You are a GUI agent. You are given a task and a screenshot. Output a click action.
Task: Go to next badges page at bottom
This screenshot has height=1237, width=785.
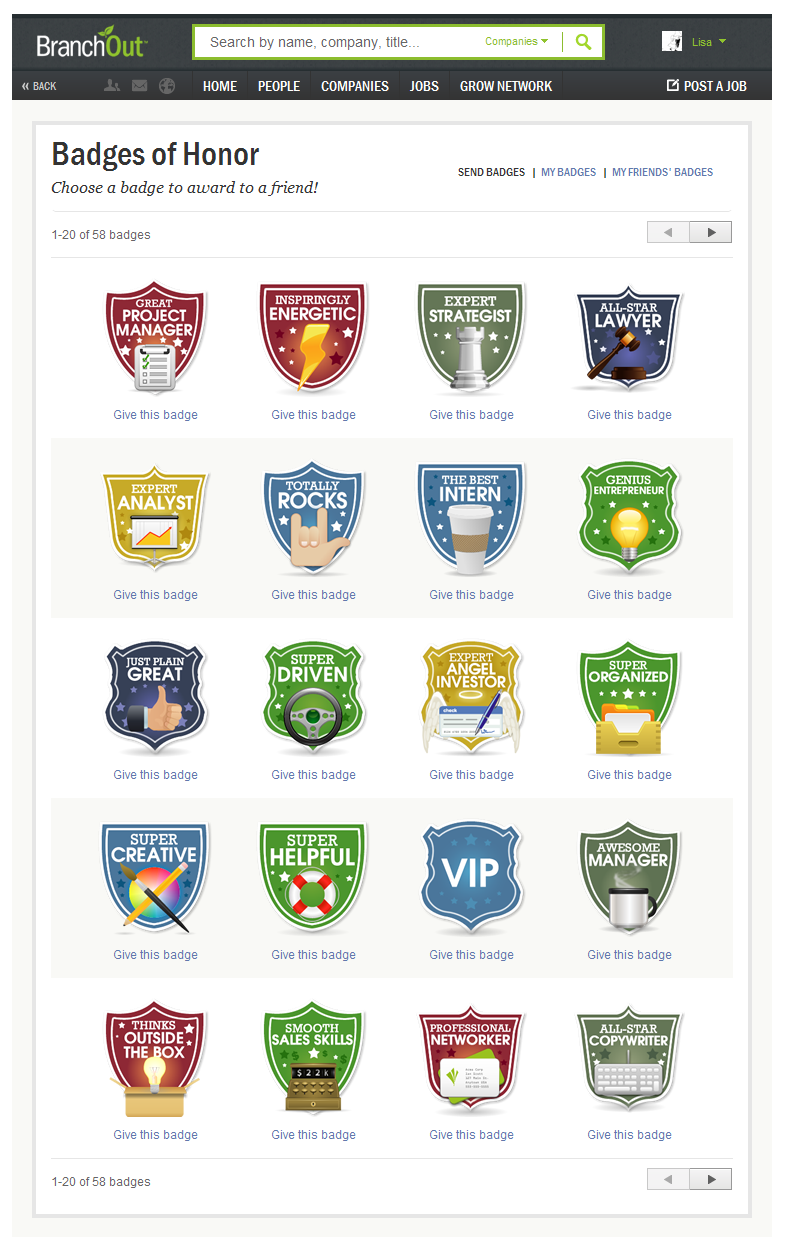coord(711,1179)
